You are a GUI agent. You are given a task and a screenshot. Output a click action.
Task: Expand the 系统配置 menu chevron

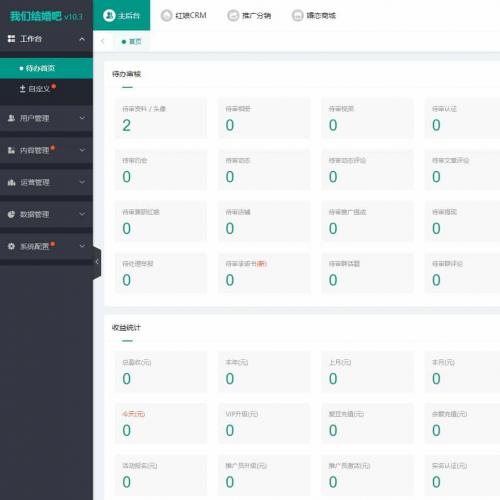(82, 246)
